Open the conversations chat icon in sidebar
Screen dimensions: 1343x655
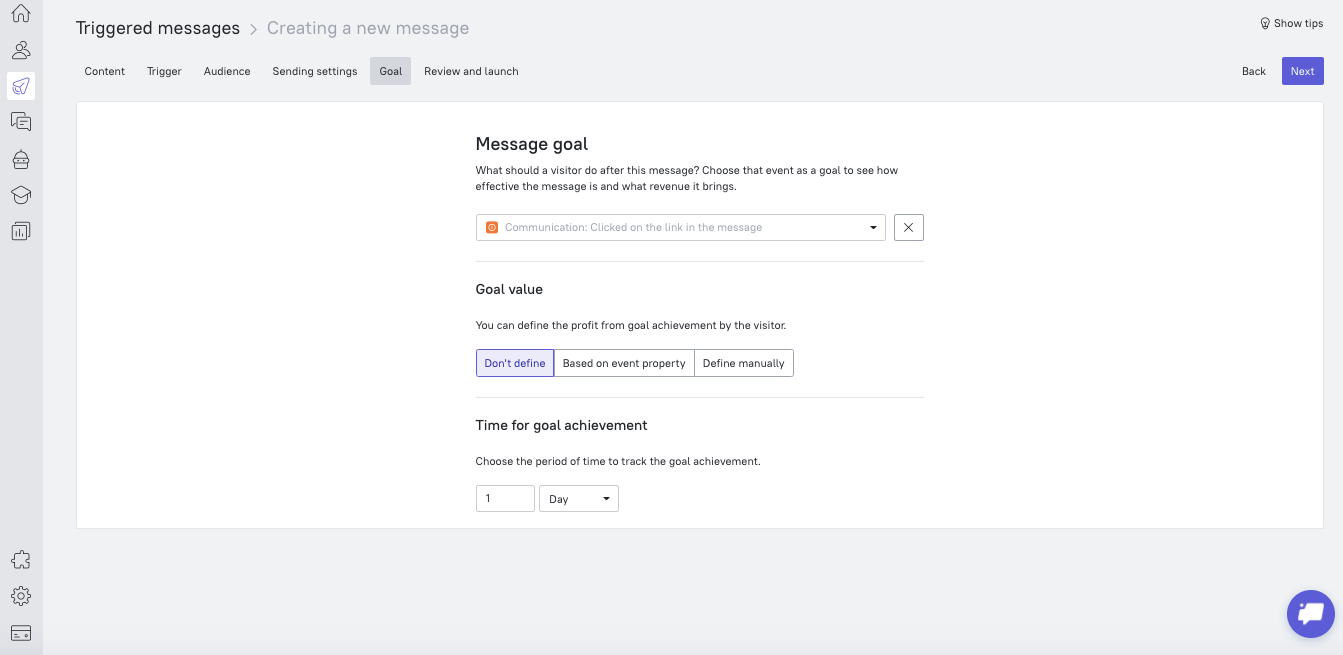pyautogui.click(x=21, y=122)
